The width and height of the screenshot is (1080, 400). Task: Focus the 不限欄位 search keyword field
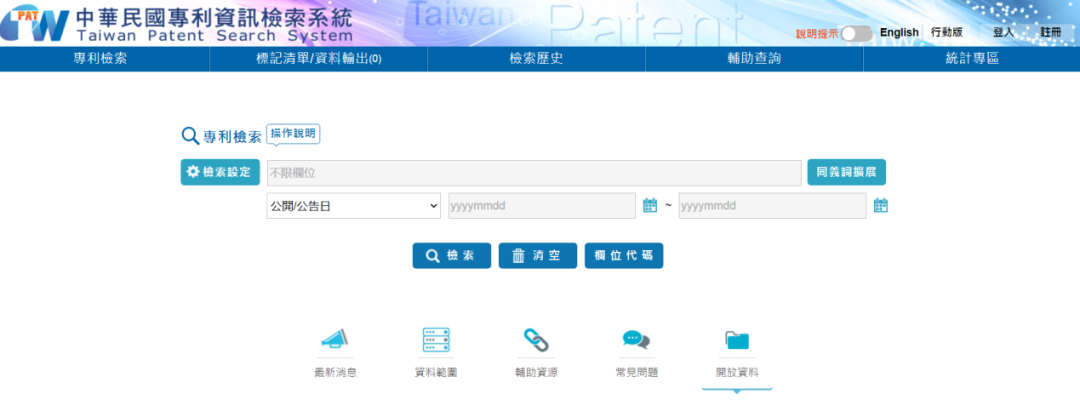click(534, 172)
